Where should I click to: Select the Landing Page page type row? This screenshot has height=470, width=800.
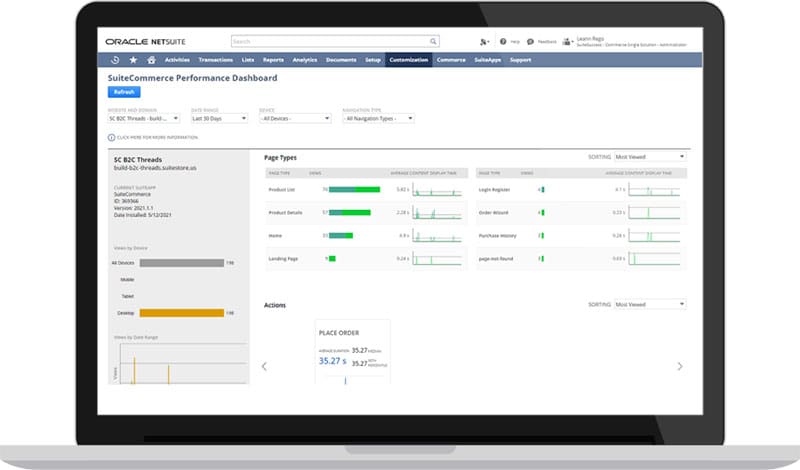pyautogui.click(x=366, y=259)
